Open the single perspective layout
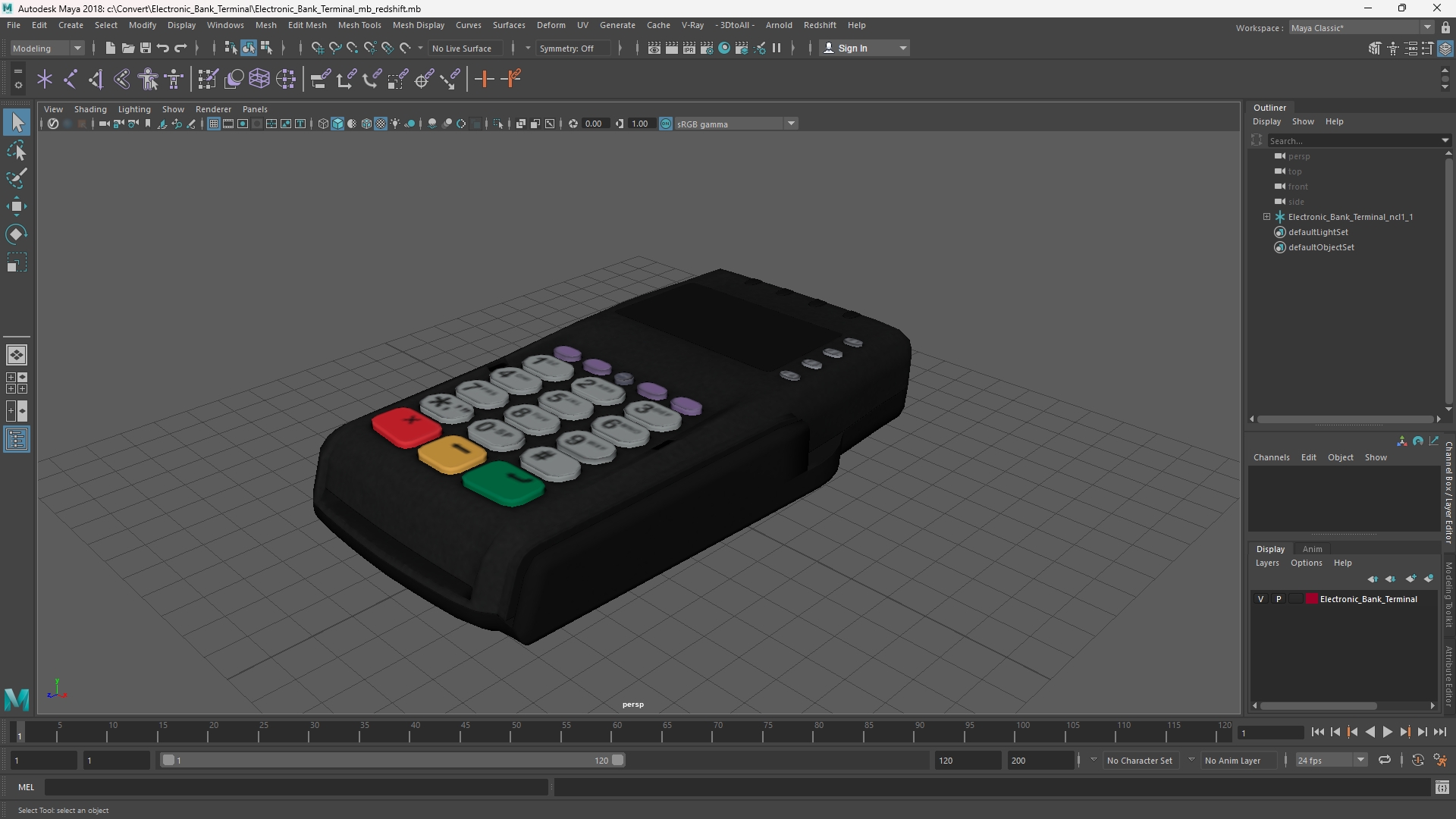Screen dimensions: 1456x819 click(16, 355)
